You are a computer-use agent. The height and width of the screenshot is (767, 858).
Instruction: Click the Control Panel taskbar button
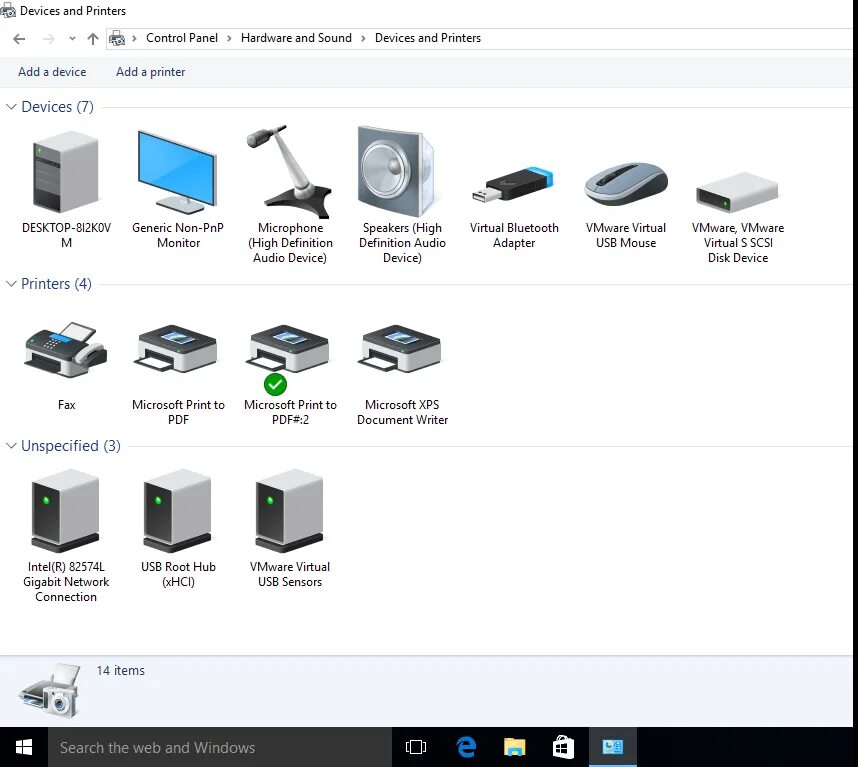tap(612, 747)
